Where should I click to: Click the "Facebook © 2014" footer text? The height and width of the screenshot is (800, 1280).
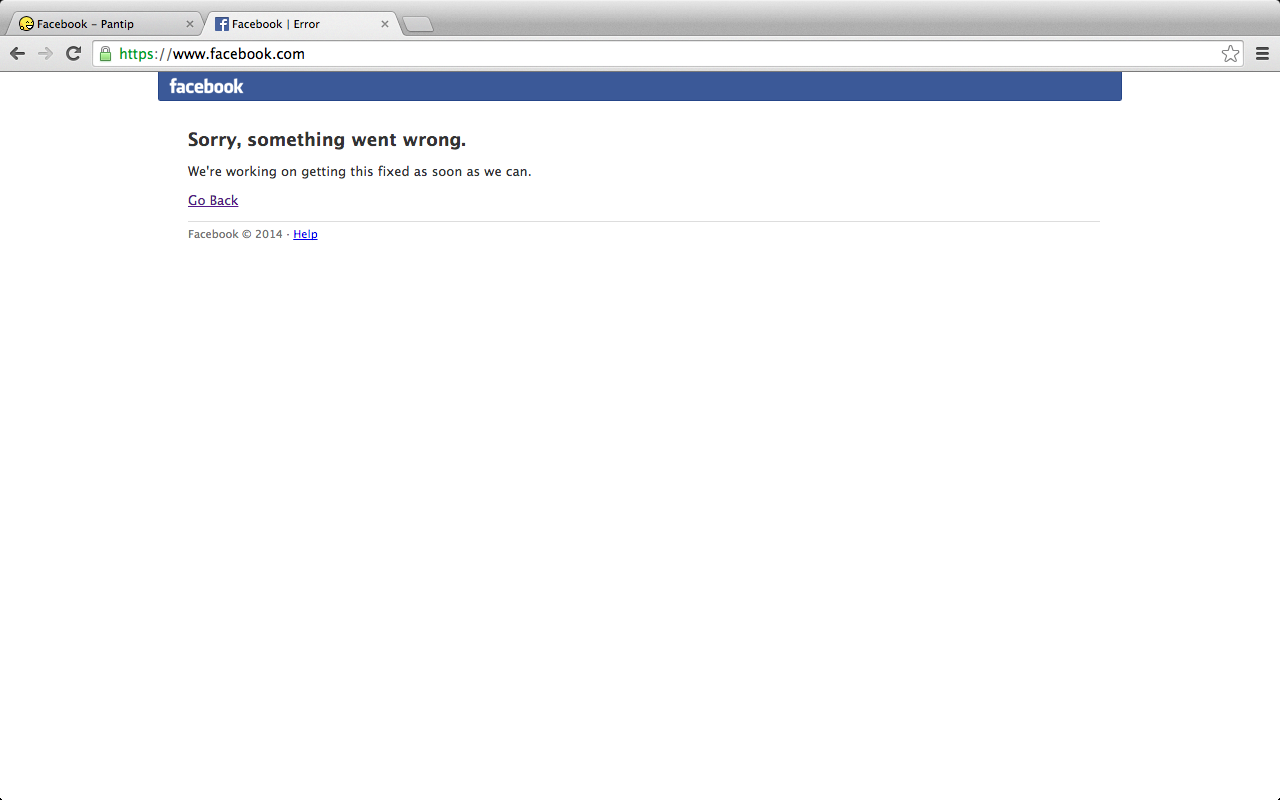click(x=235, y=234)
